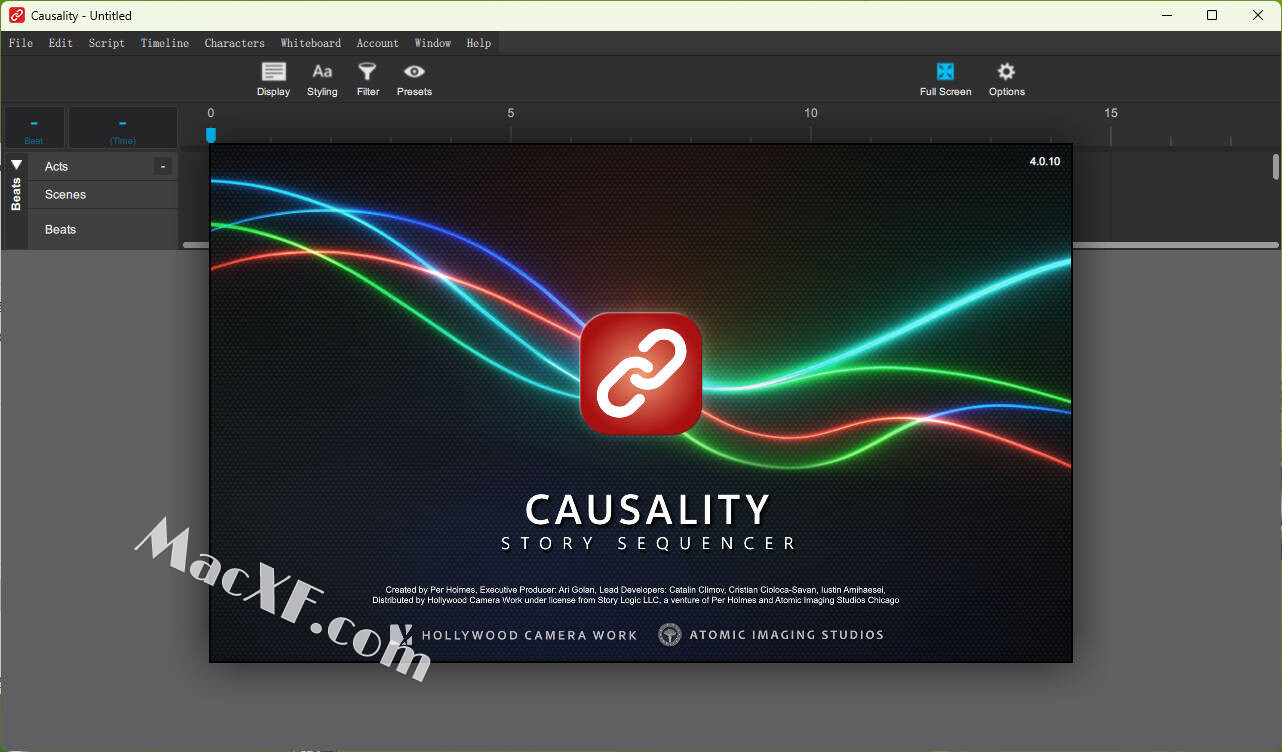Screen dimensions: 1282x752
Task: Close the Causality window
Action: click(x=1258, y=15)
